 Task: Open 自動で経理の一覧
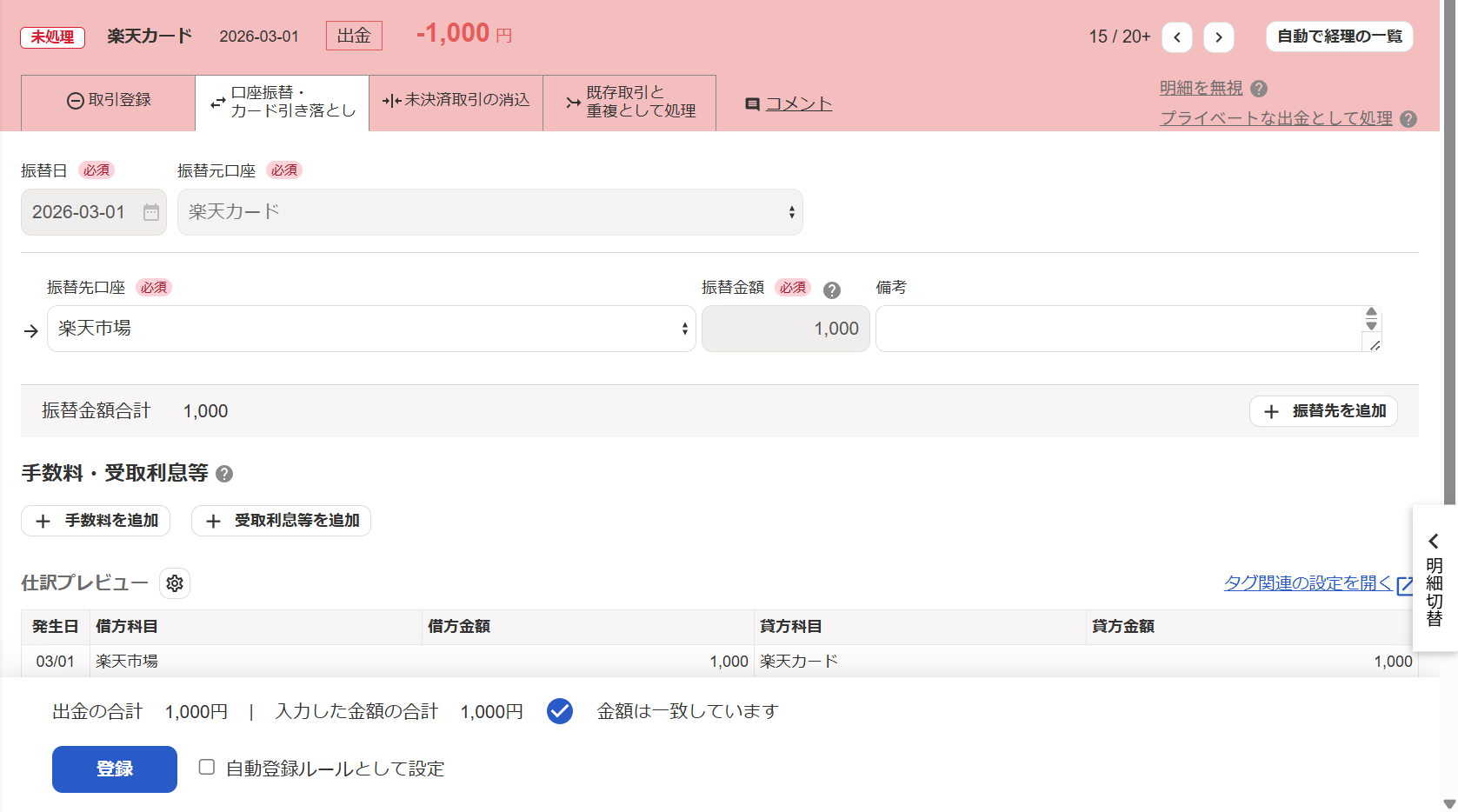pos(1340,37)
